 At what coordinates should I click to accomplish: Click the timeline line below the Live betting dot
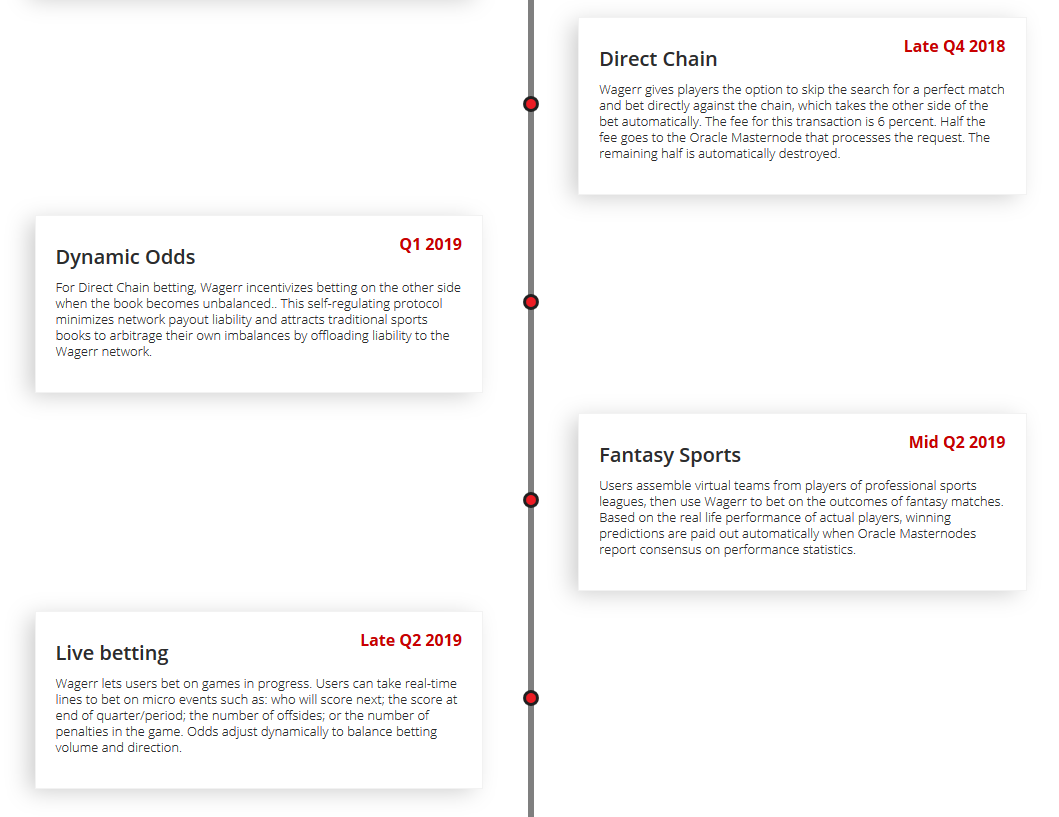point(531,761)
